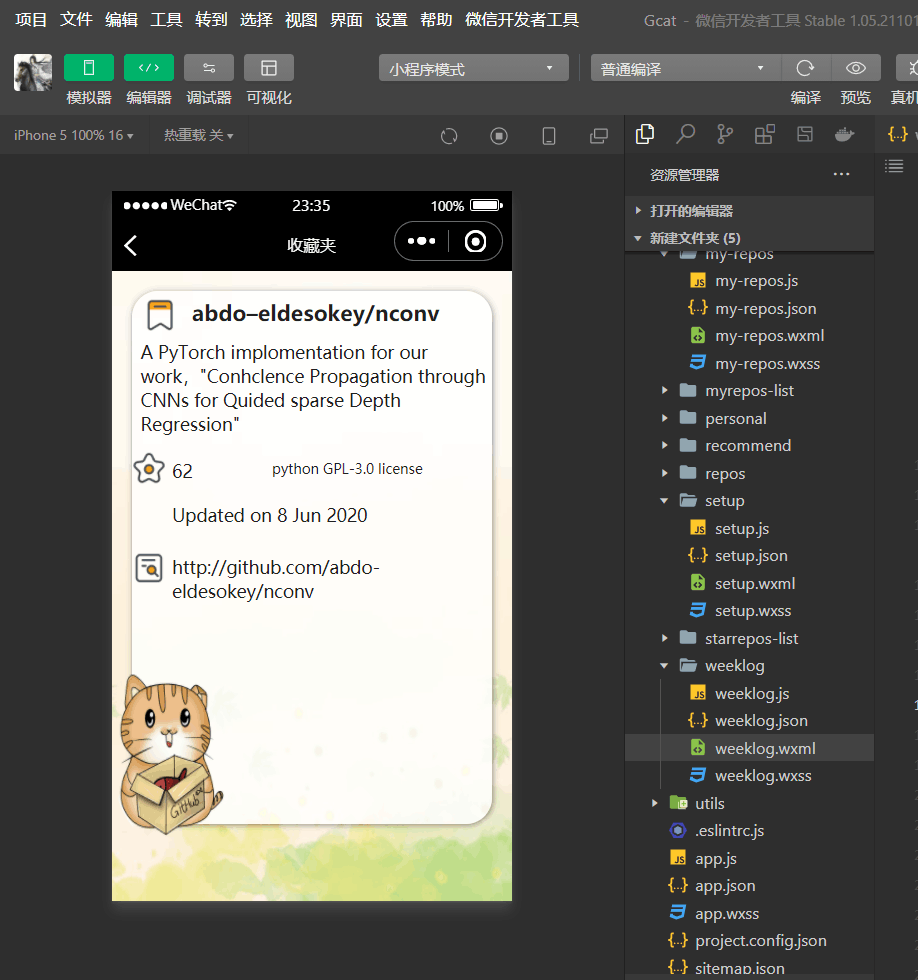
Task: Click the simulator refresh icon
Action: pos(449,136)
